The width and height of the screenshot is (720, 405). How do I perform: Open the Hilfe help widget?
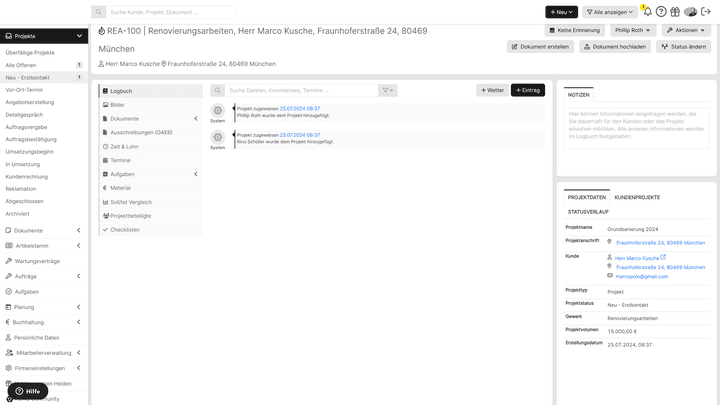[28, 391]
